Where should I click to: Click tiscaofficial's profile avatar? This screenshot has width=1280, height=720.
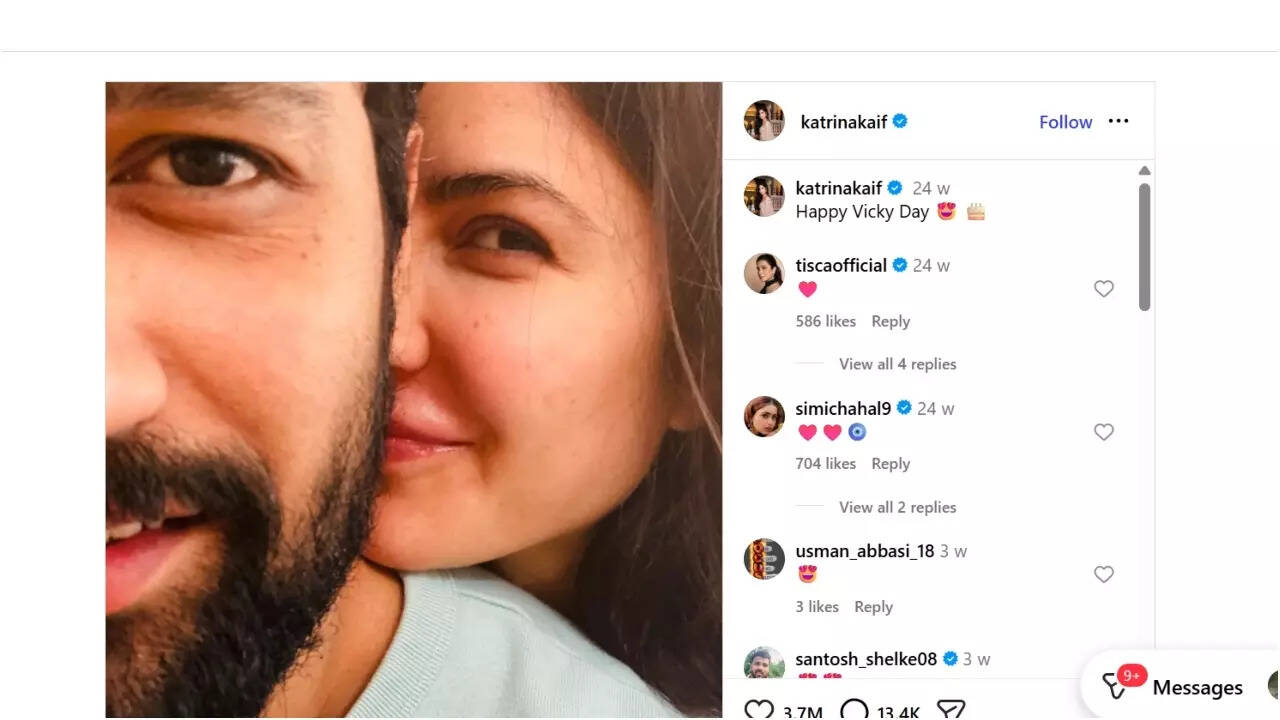[x=764, y=273]
